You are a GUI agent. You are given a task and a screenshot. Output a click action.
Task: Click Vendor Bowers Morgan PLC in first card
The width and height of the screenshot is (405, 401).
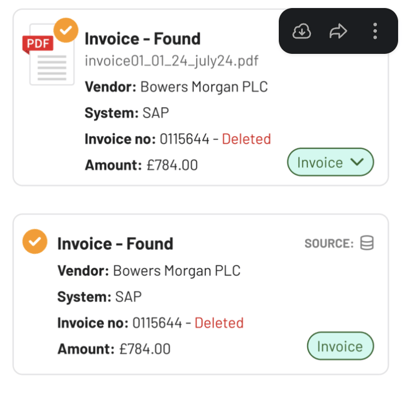pyautogui.click(x=176, y=87)
